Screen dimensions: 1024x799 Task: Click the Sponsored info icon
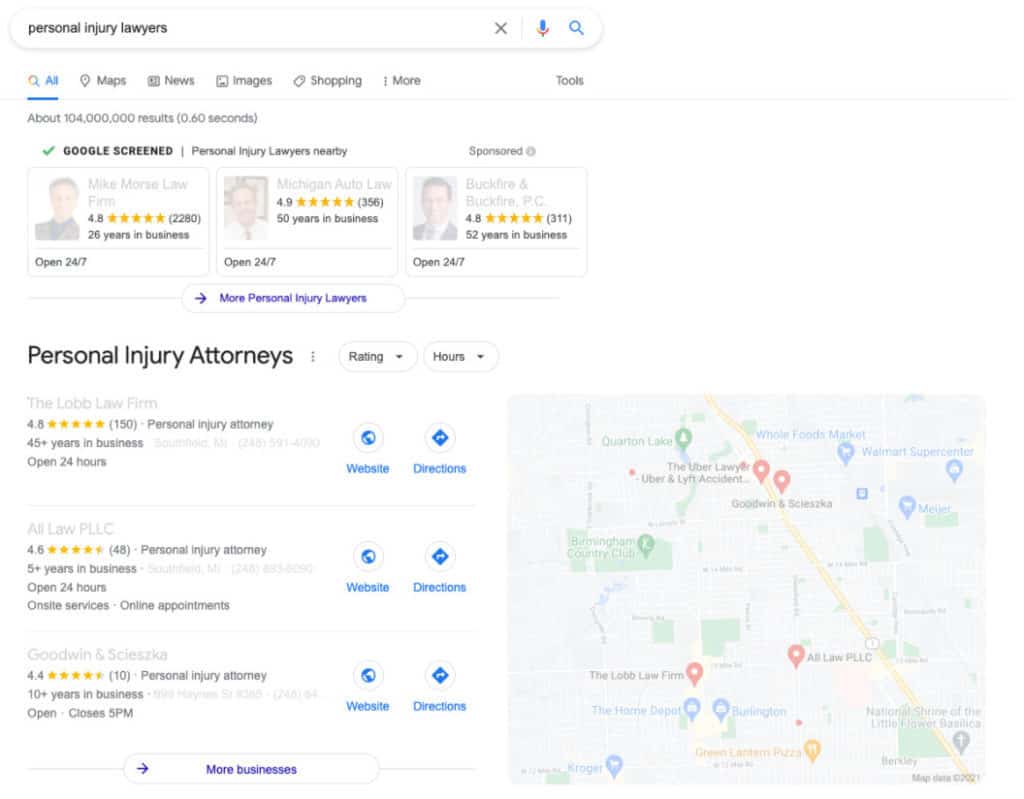(531, 152)
